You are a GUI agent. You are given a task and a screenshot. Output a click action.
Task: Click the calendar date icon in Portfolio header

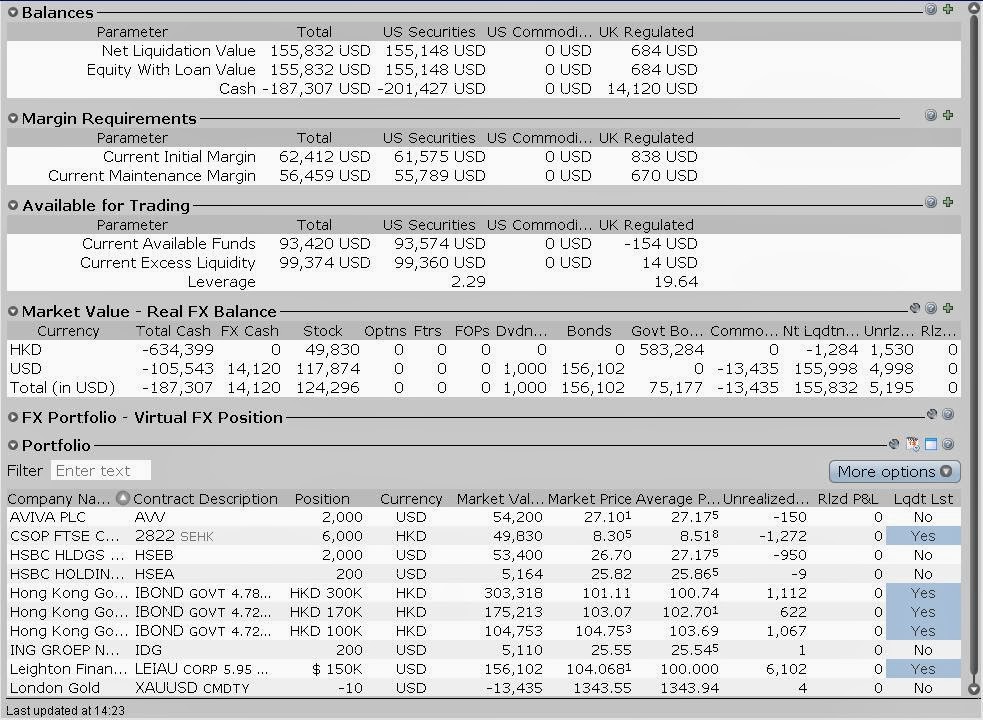click(x=913, y=444)
